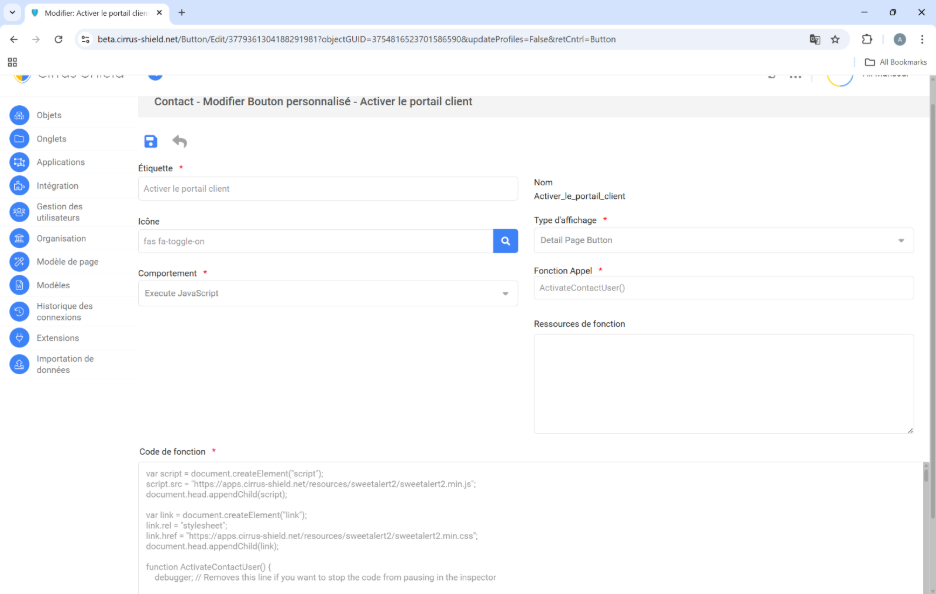The height and width of the screenshot is (594, 936).
Task: Click inside the Ressources de fonction textarea
Action: tap(723, 383)
